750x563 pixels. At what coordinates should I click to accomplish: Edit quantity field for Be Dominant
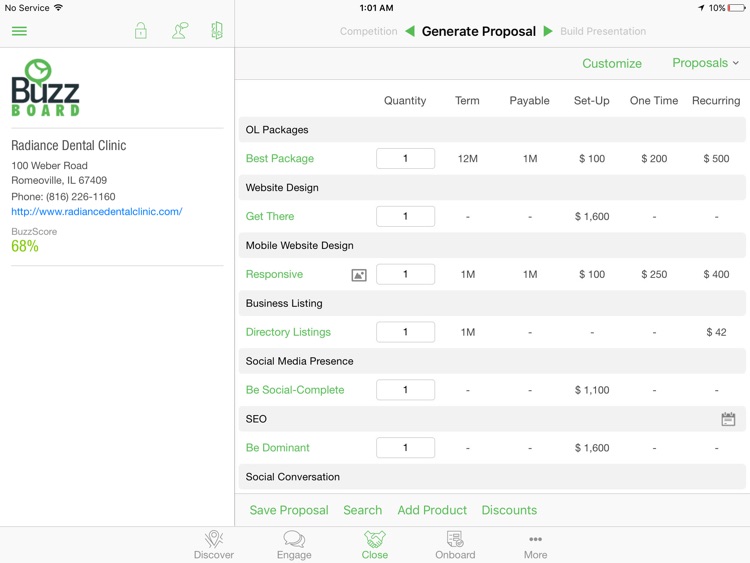(x=406, y=448)
